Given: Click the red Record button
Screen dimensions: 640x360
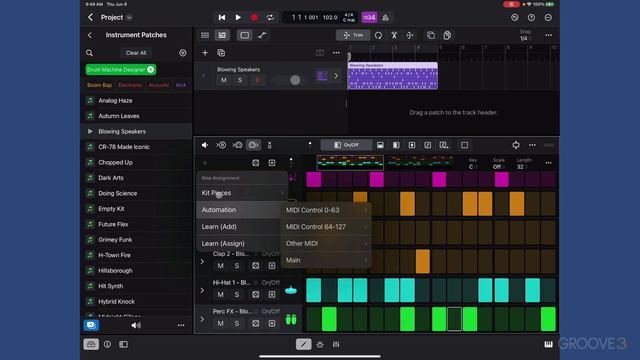Looking at the screenshot, I should tap(254, 18).
